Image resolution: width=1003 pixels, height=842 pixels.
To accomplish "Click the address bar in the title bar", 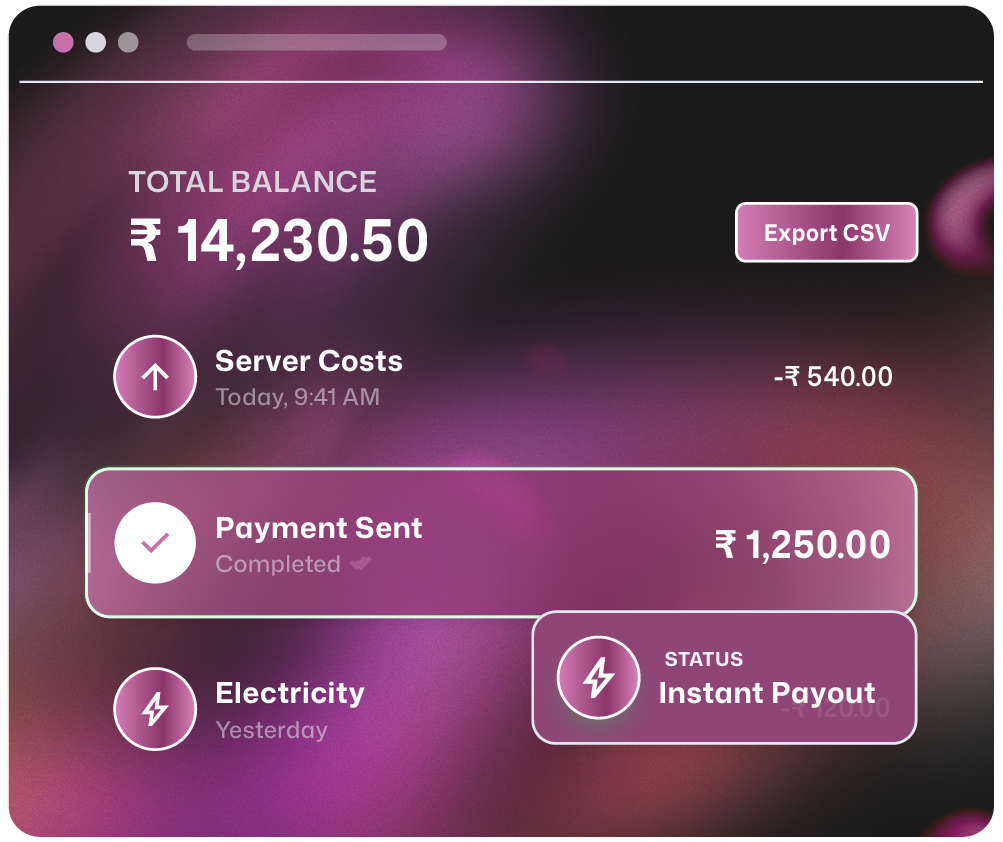I will [316, 42].
